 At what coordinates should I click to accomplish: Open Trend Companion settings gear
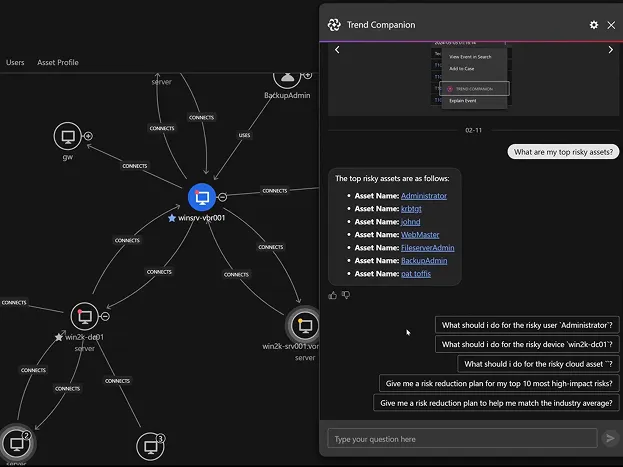point(594,25)
